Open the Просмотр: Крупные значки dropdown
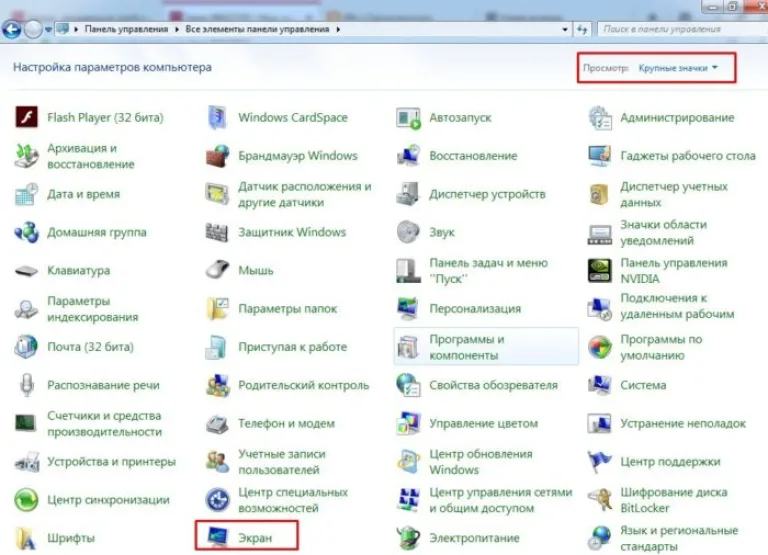This screenshot has width=768, height=555. 678,68
